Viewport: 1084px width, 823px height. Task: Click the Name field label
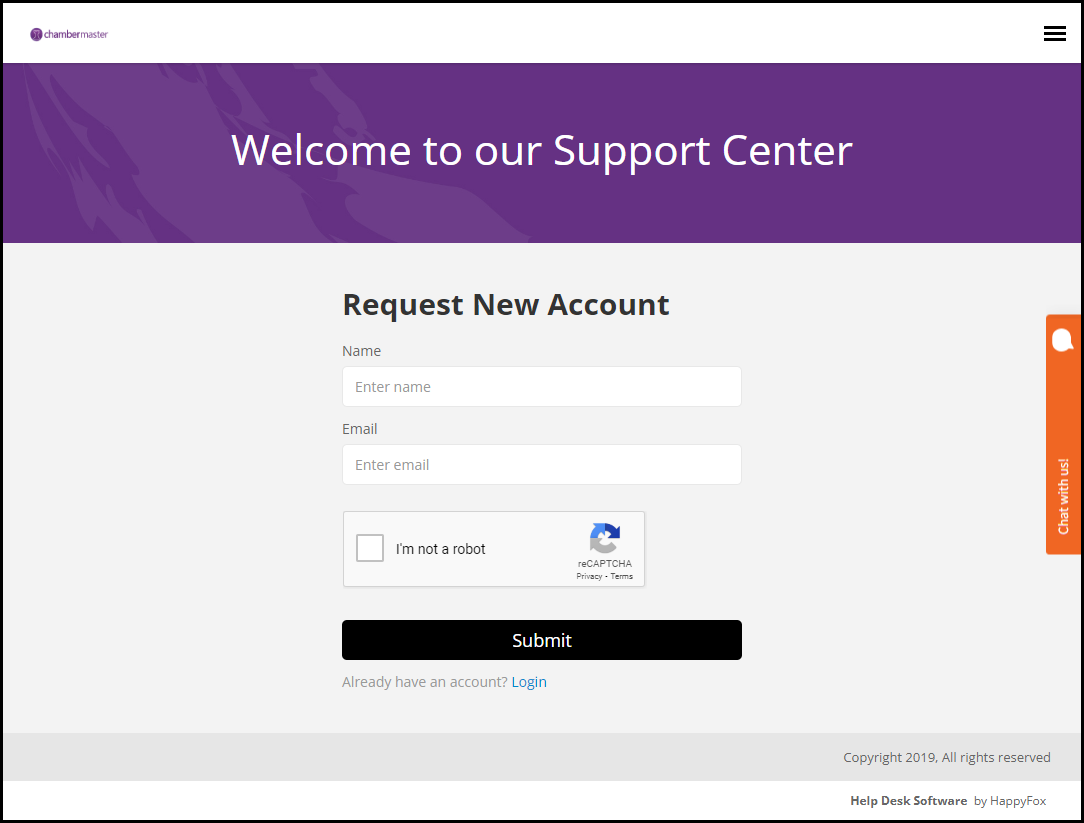coord(361,351)
